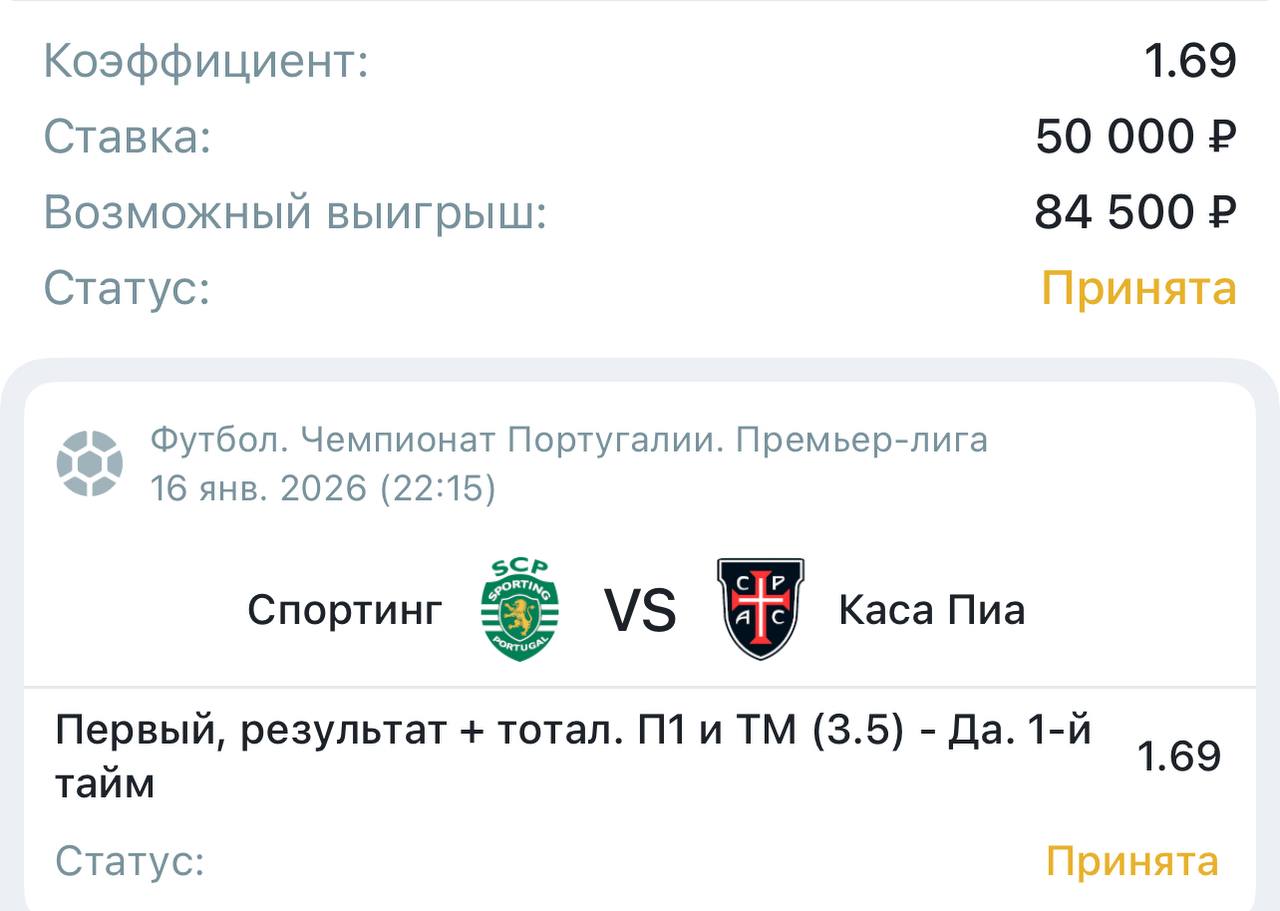The height and width of the screenshot is (911, 1280).
Task: Click the Статус label in the bet summary
Action: click(x=127, y=289)
